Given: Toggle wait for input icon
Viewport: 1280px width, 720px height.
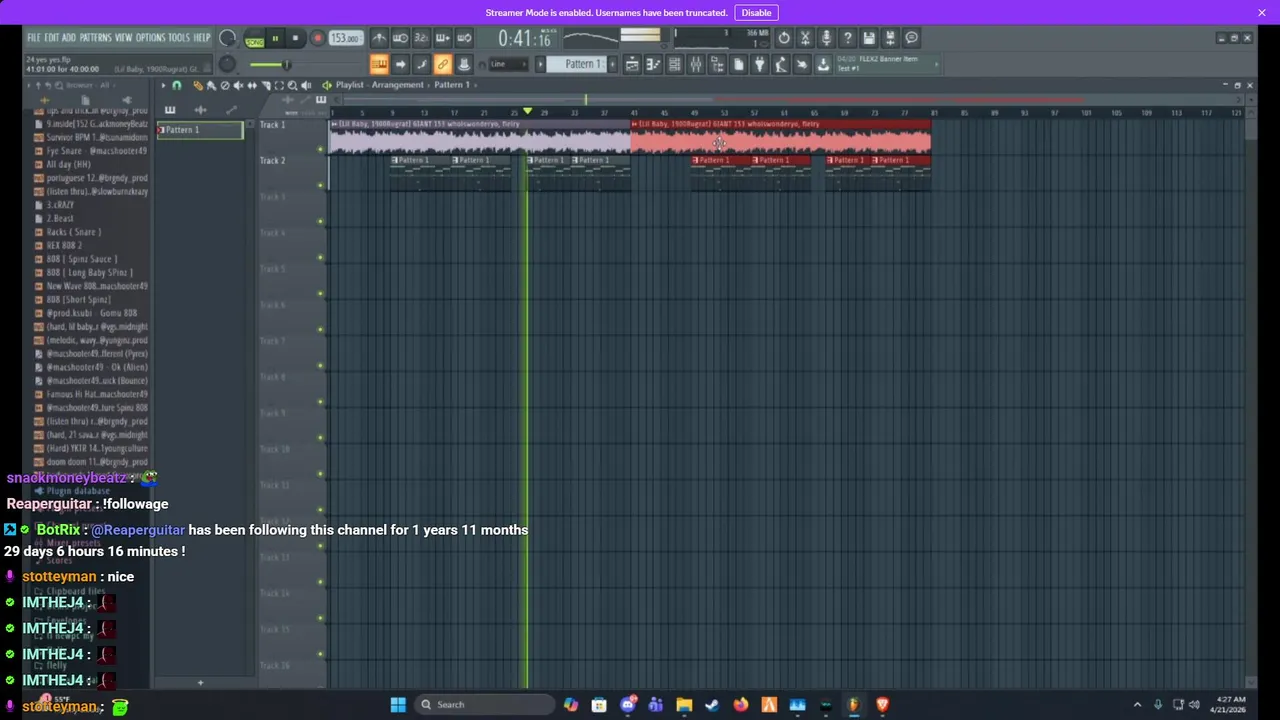Looking at the screenshot, I should [400, 38].
